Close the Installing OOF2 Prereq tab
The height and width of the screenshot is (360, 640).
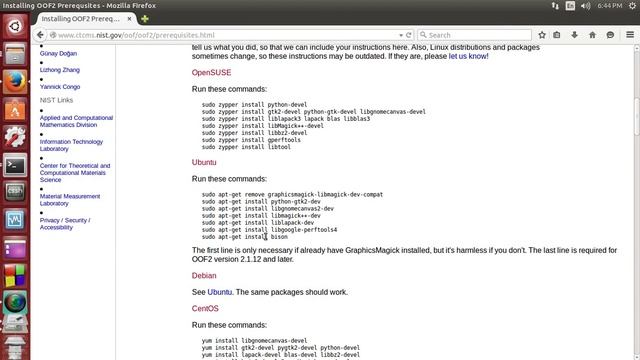[x=129, y=19]
